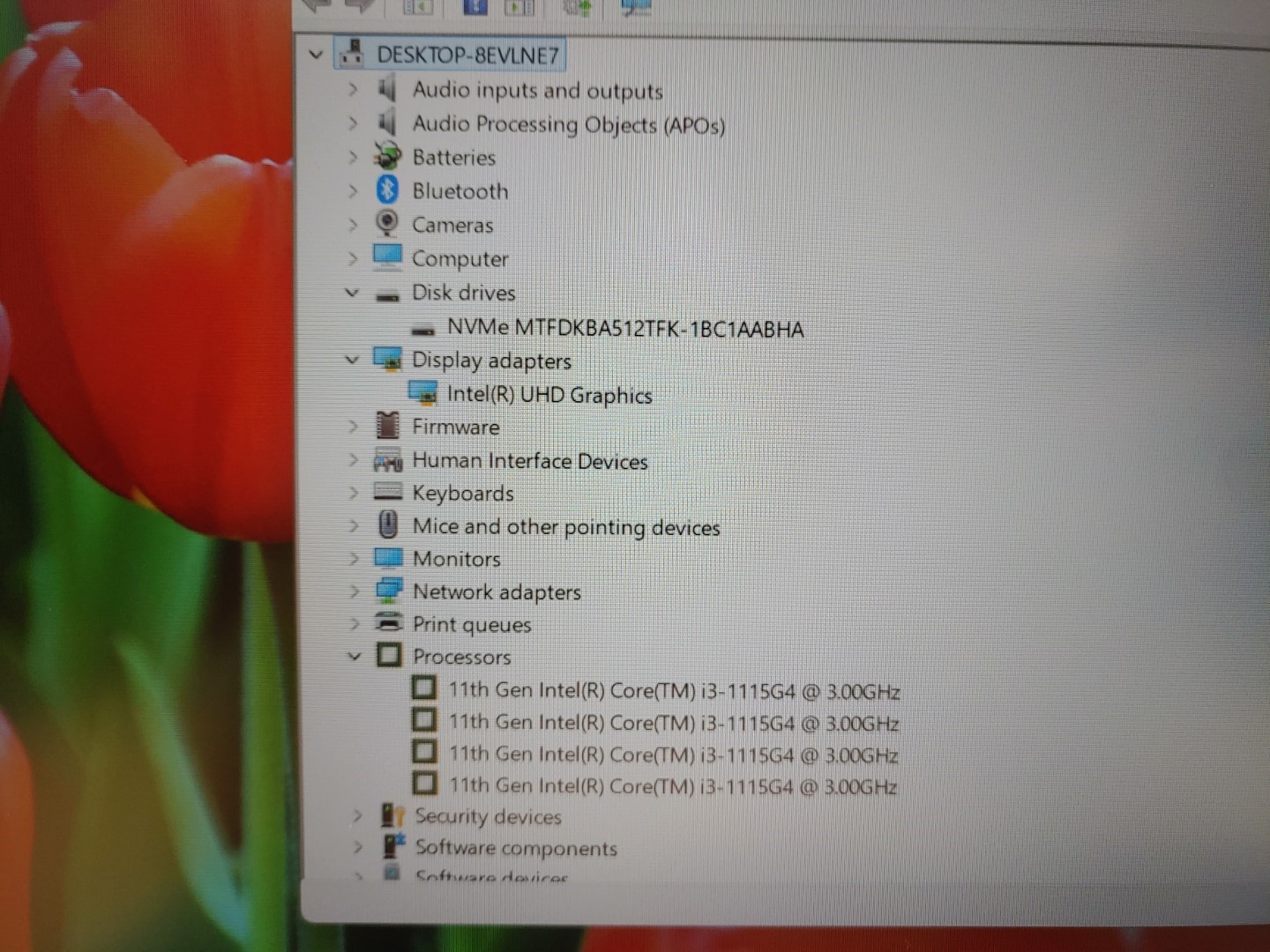1270x952 pixels.
Task: Click the Monitors category icon
Action: [x=388, y=558]
